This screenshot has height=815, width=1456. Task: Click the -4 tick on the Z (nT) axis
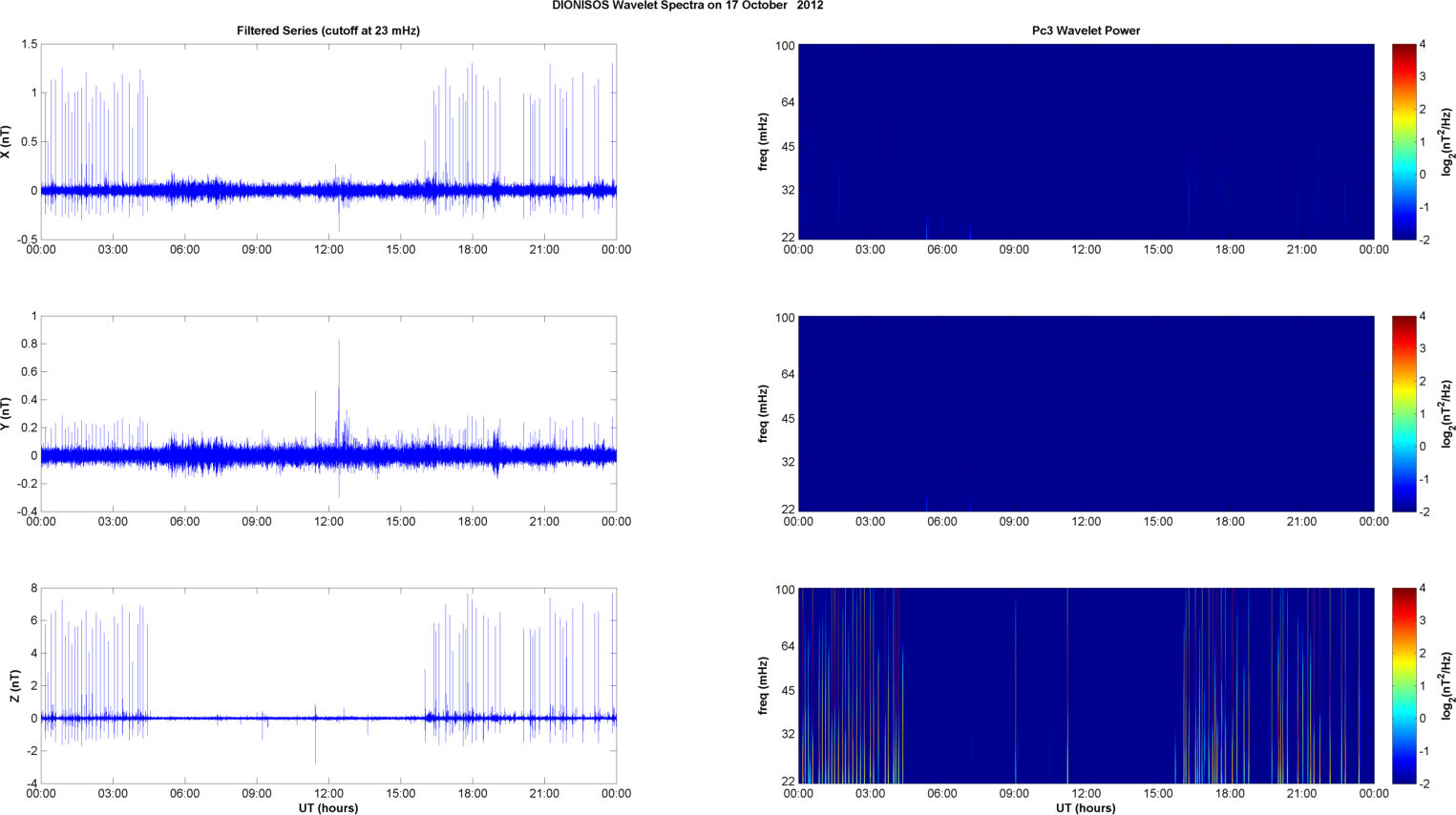point(32,784)
